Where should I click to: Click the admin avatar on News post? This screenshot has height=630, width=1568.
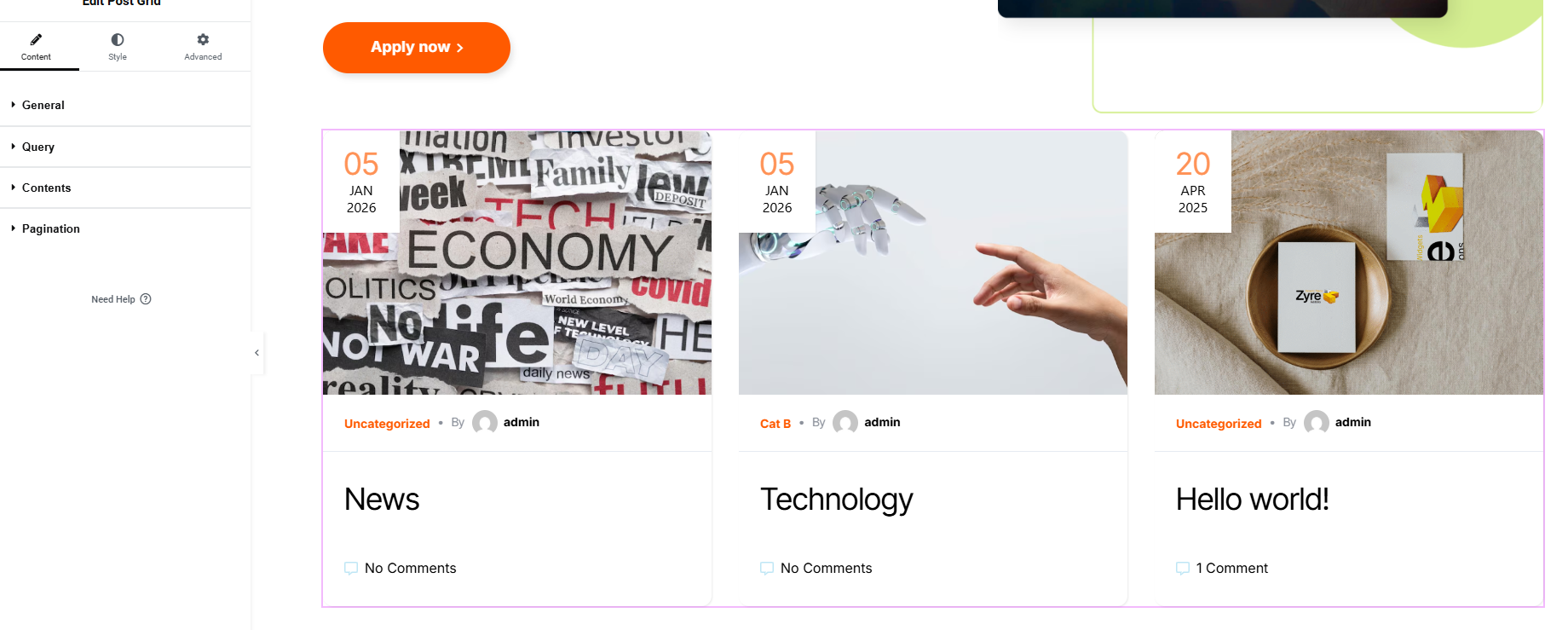(x=485, y=423)
